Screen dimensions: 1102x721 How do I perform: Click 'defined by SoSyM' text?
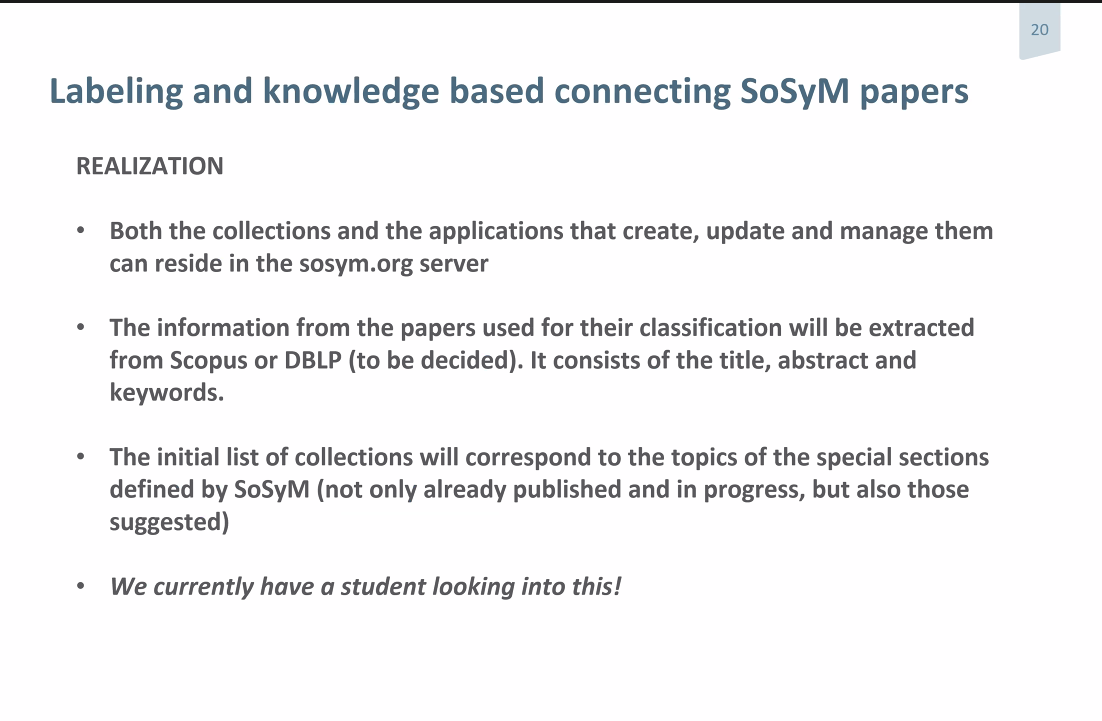point(209,490)
